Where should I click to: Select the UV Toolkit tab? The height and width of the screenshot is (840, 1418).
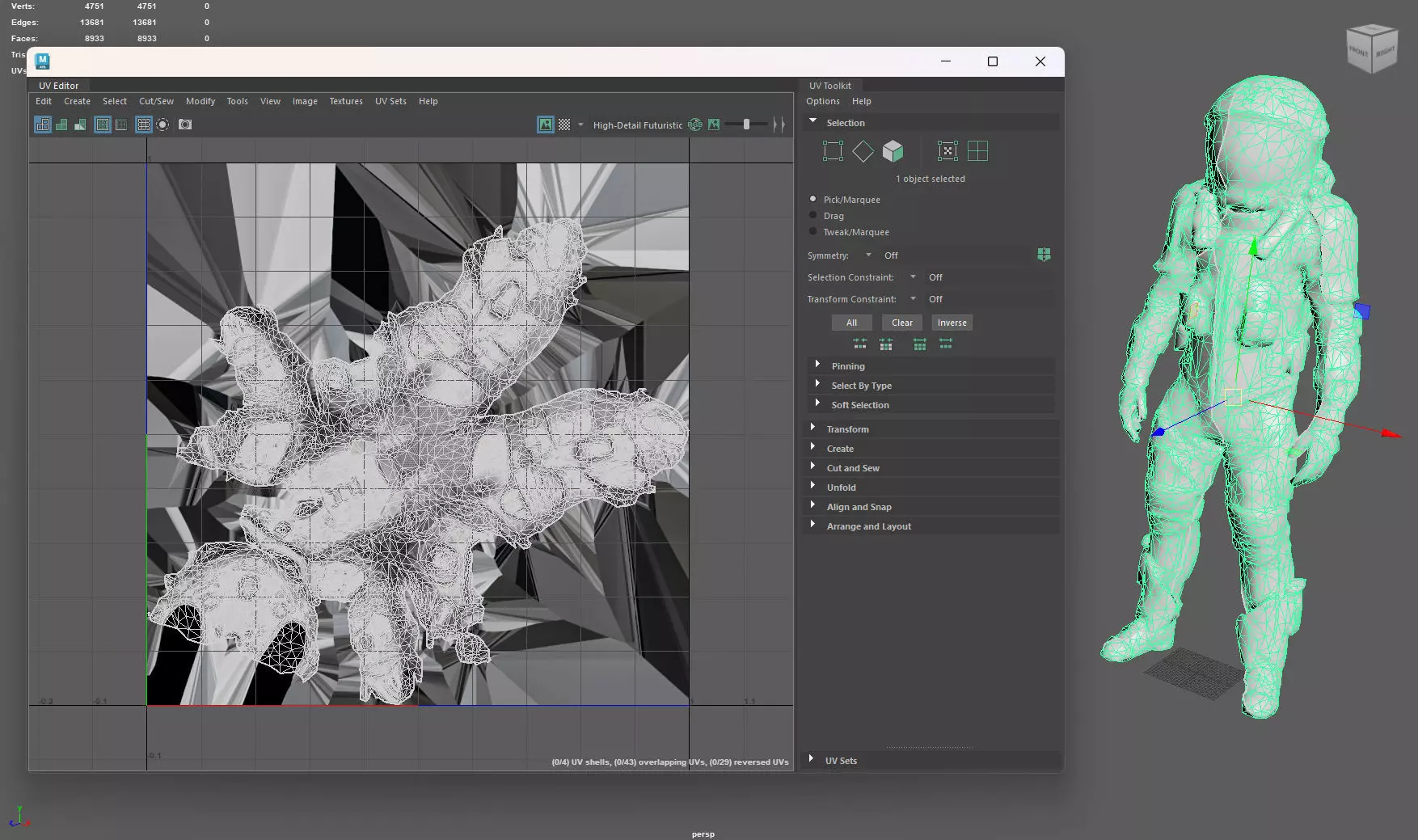[830, 86]
